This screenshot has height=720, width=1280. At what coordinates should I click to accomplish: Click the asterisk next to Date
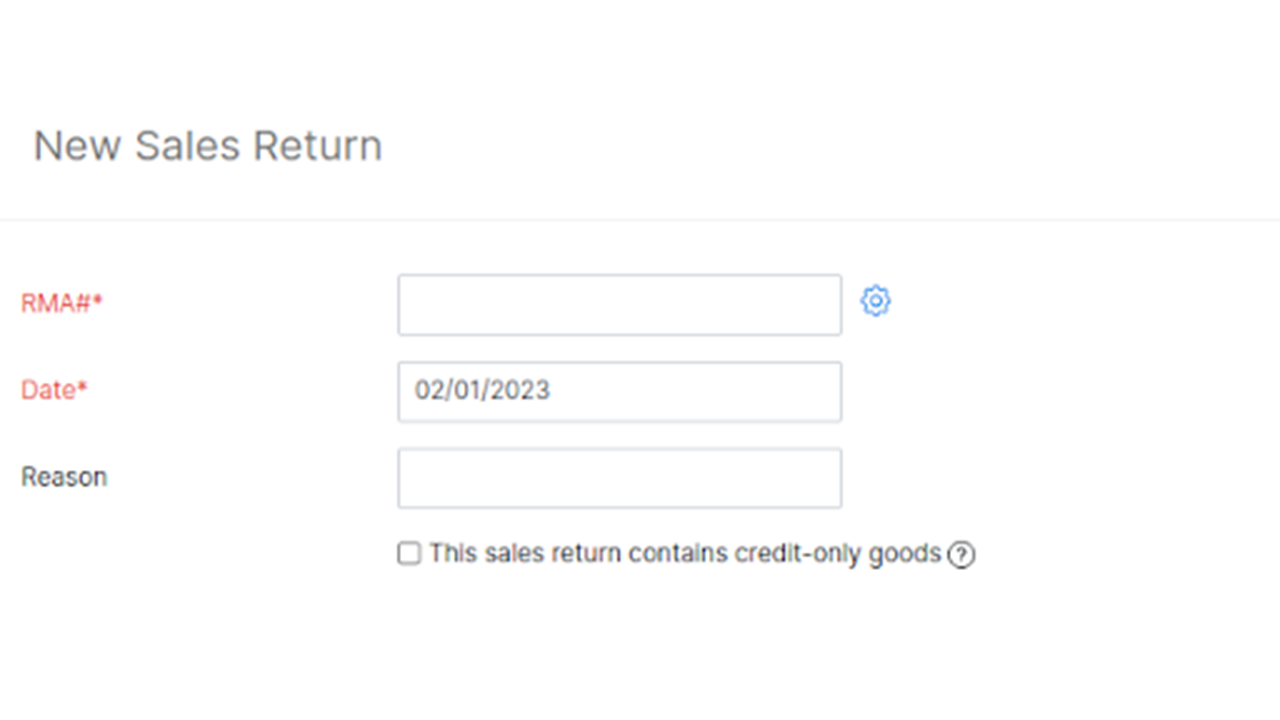click(83, 389)
